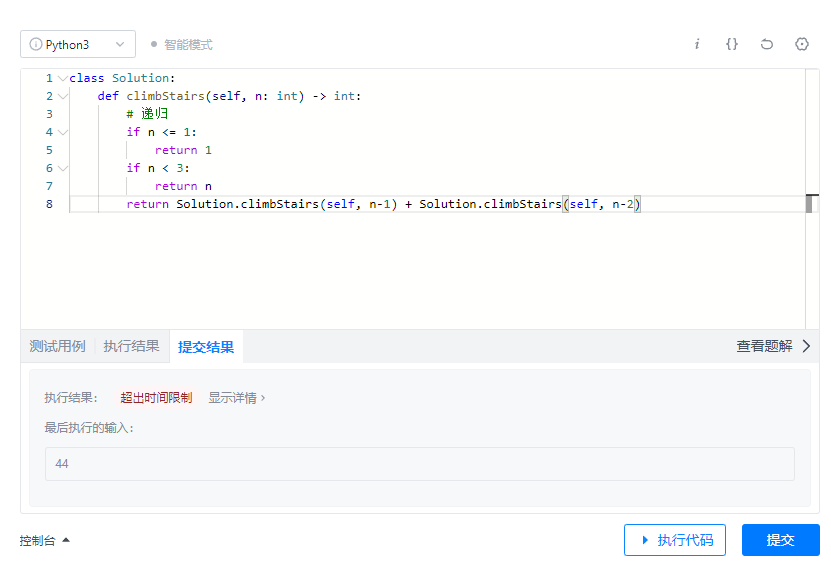This screenshot has height=573, width=831.
Task: Run code with 执行代码 button
Action: (675, 540)
